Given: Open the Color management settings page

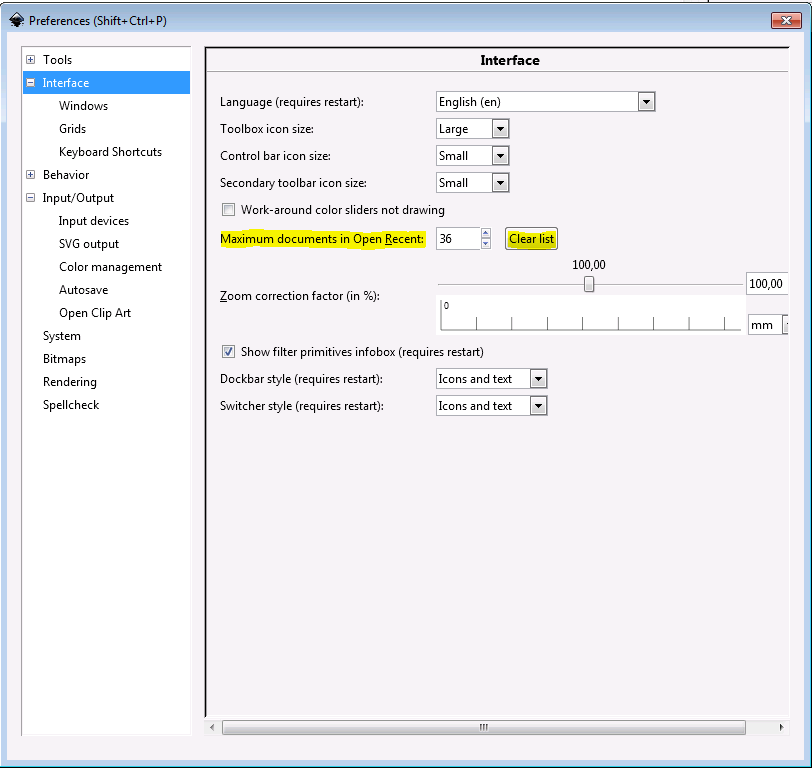Looking at the screenshot, I should [110, 267].
